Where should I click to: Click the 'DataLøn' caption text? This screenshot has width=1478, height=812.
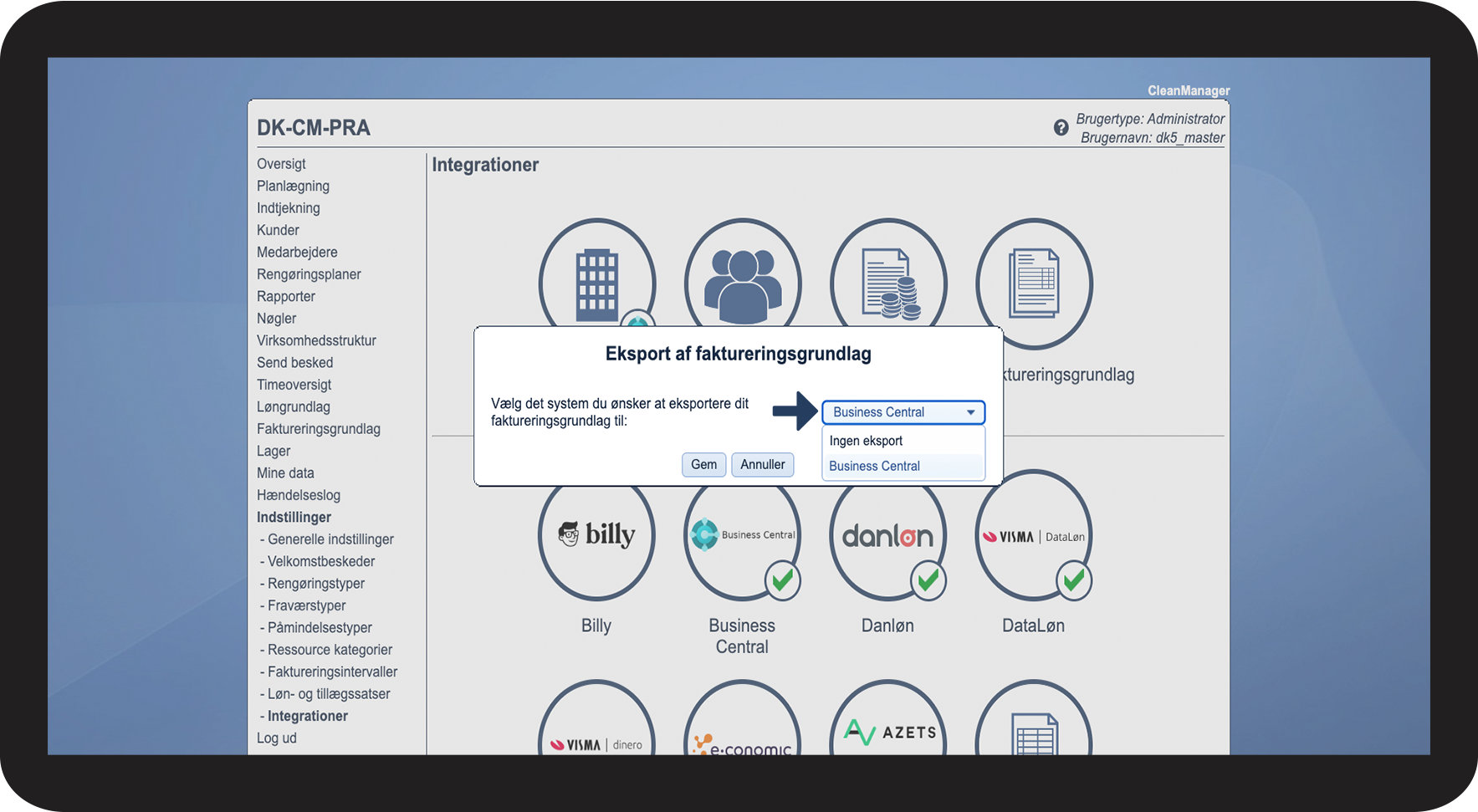pos(1034,626)
